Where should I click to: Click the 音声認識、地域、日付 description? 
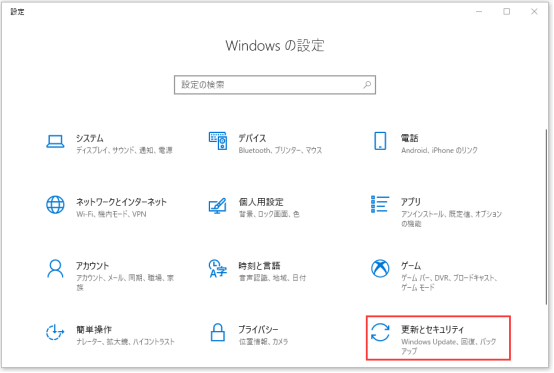[272, 278]
